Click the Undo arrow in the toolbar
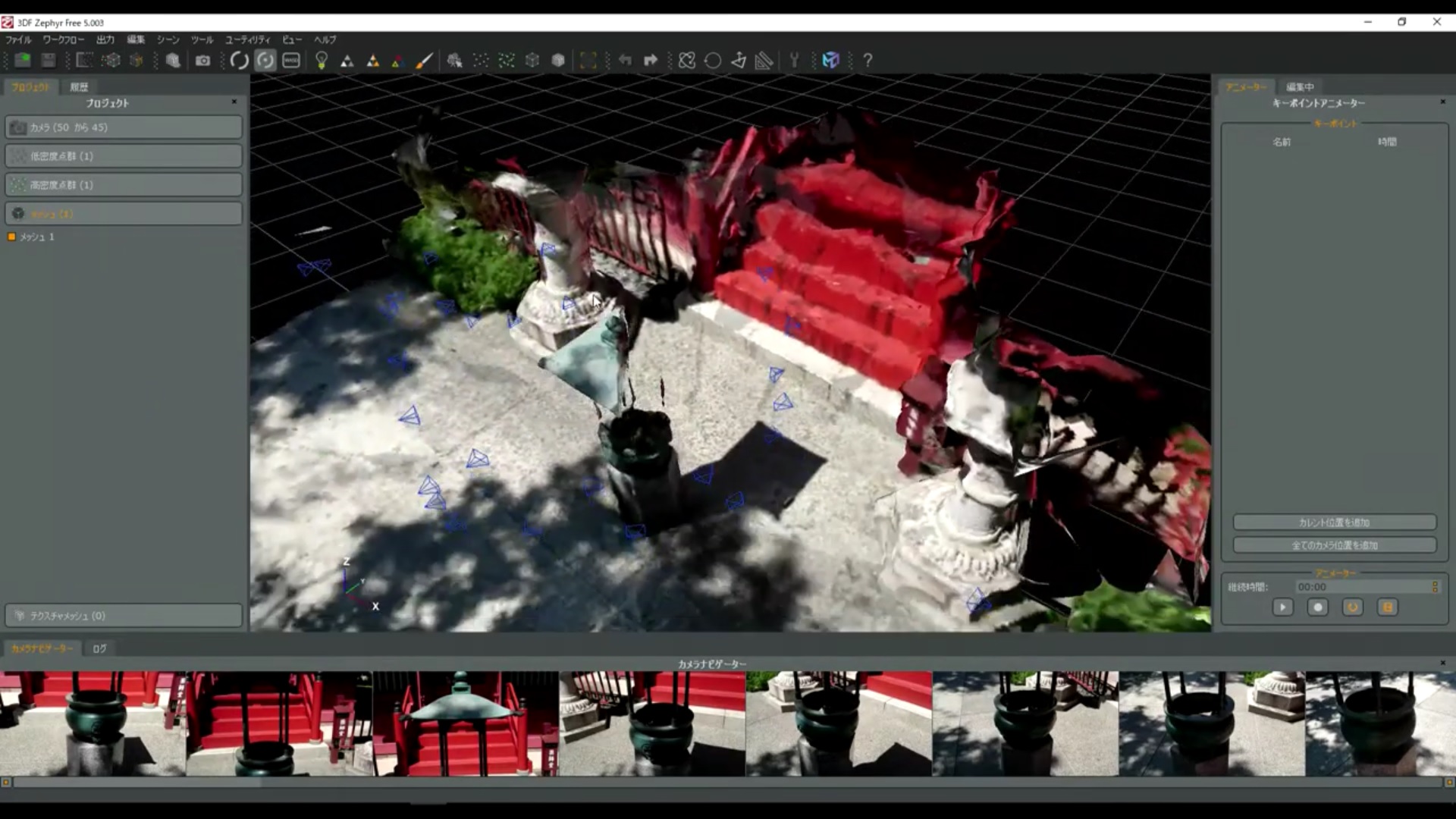1456x819 pixels. pyautogui.click(x=625, y=61)
